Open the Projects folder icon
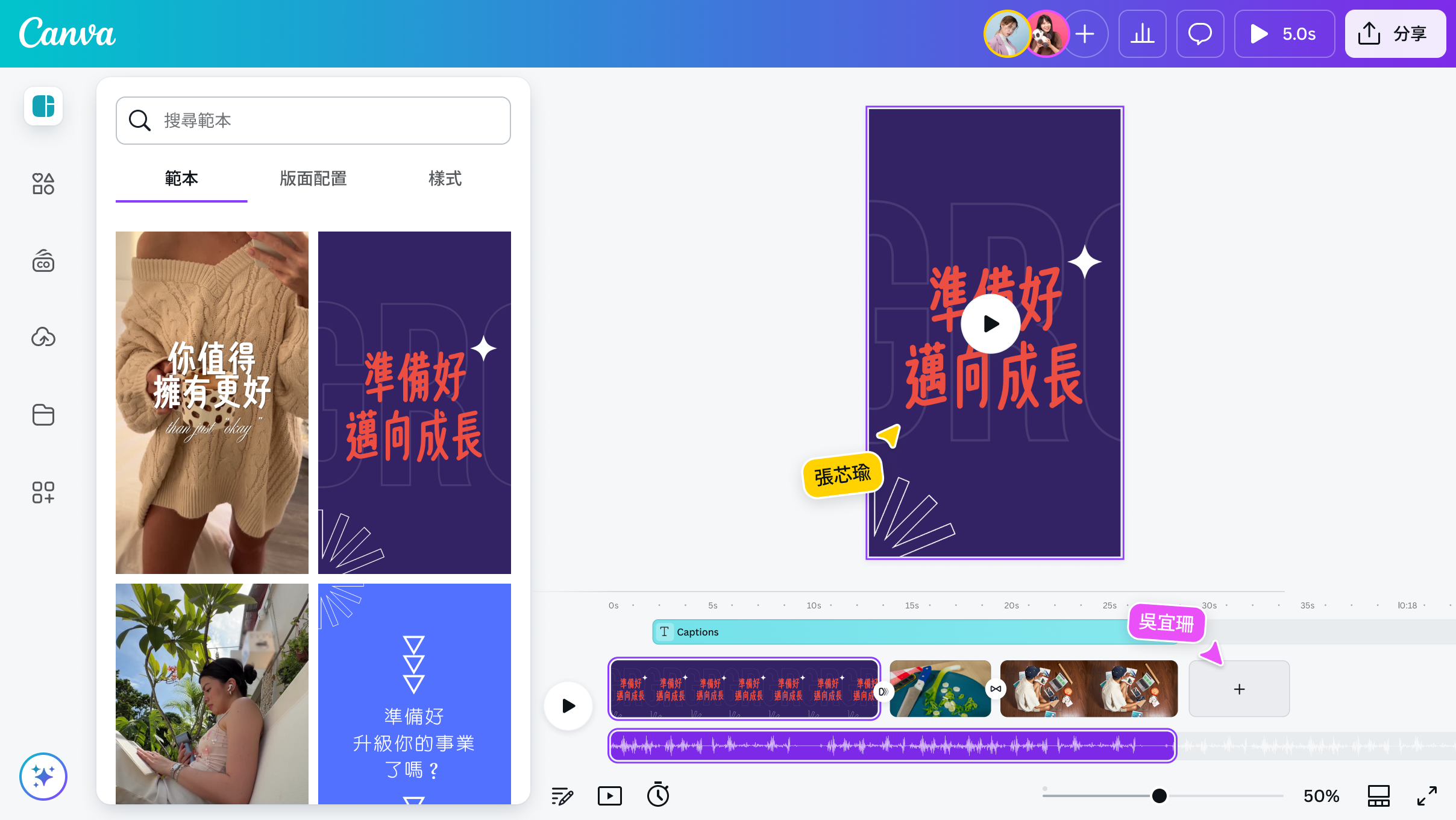The width and height of the screenshot is (1456, 820). 43,415
